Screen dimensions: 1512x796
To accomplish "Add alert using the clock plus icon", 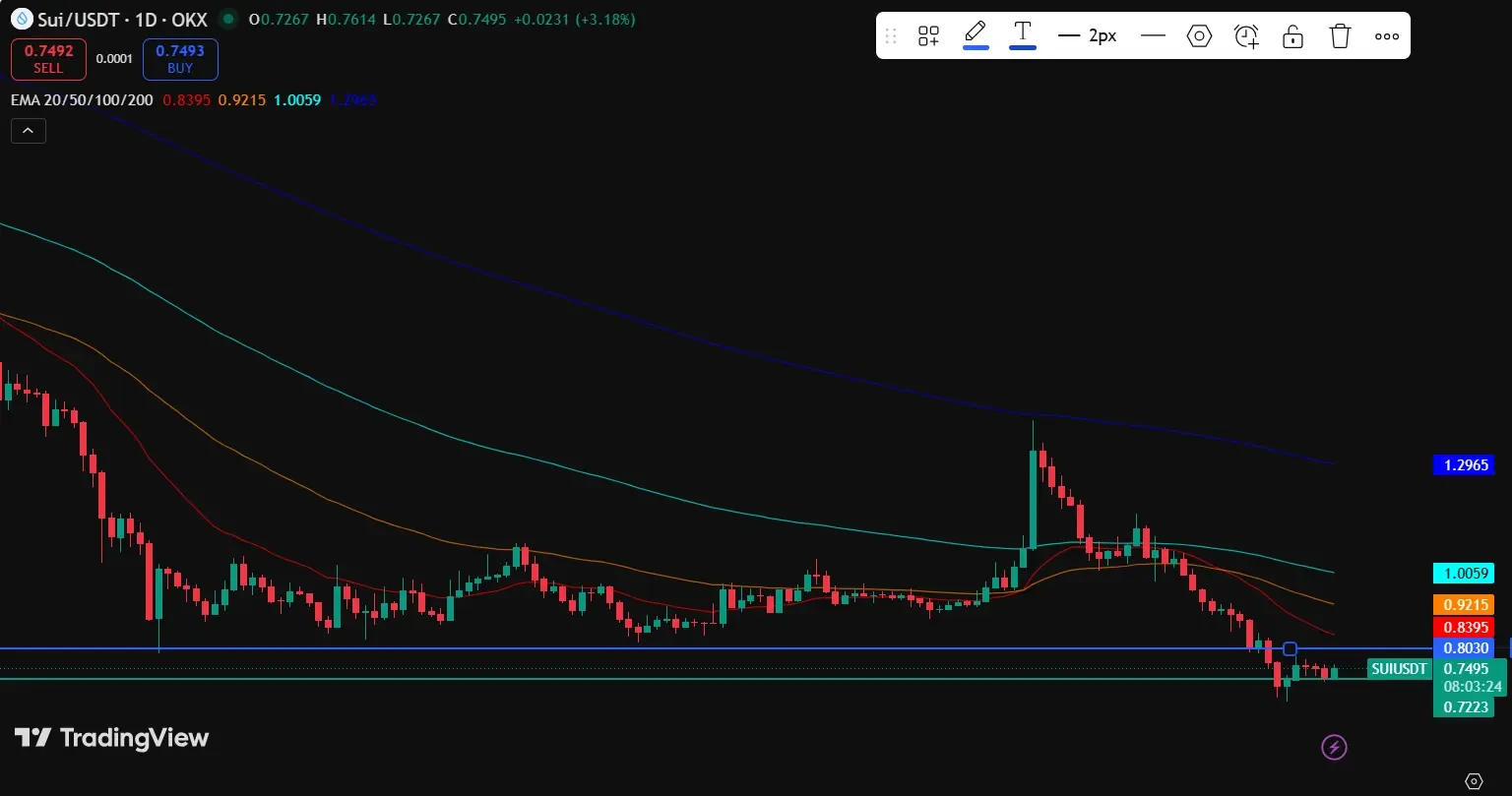I will tap(1246, 36).
